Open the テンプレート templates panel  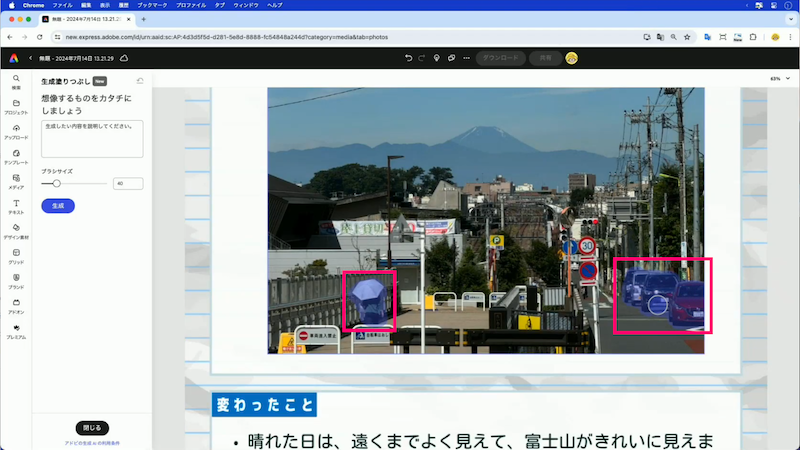coord(16,157)
